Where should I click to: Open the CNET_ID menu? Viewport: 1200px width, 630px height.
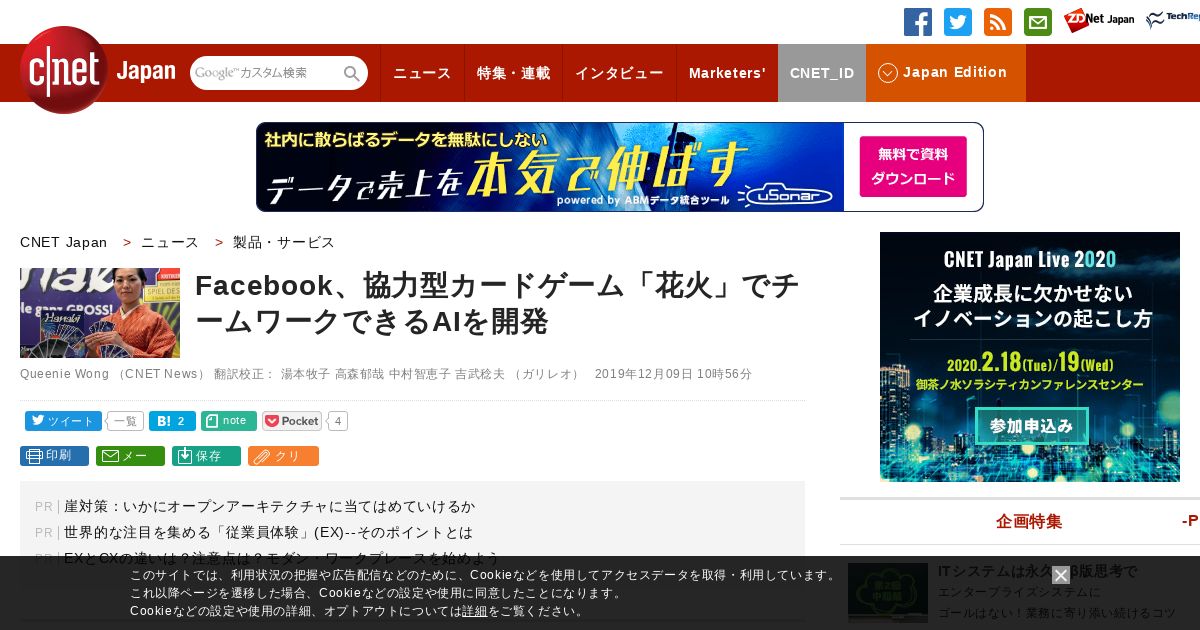(x=822, y=73)
